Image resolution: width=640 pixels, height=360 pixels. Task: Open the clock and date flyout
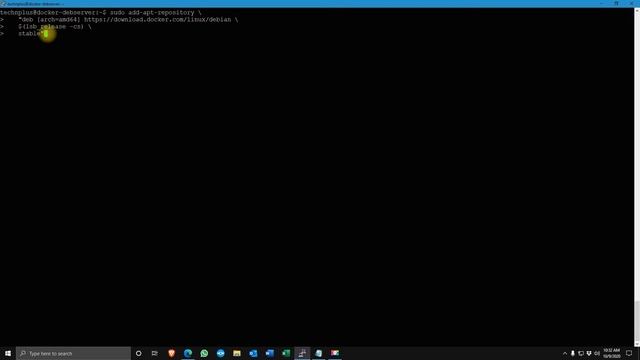pos(611,353)
